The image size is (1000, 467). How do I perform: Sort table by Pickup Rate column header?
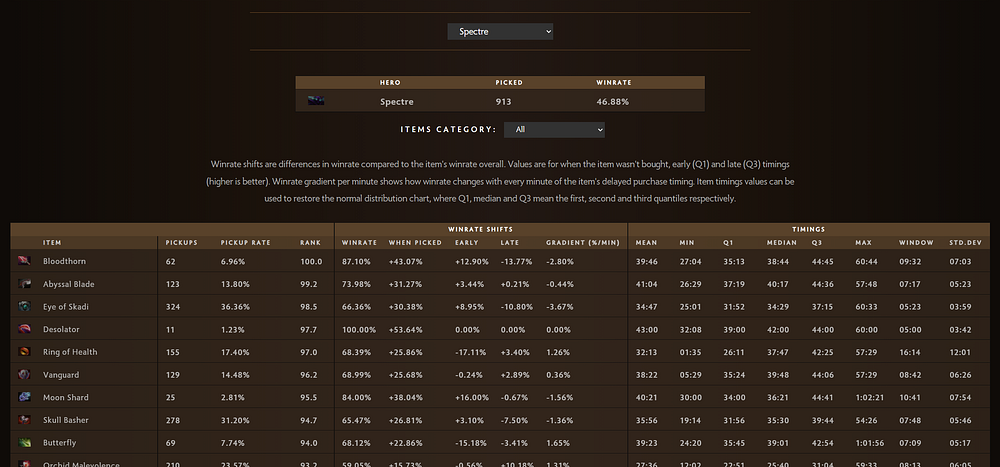pyautogui.click(x=246, y=242)
